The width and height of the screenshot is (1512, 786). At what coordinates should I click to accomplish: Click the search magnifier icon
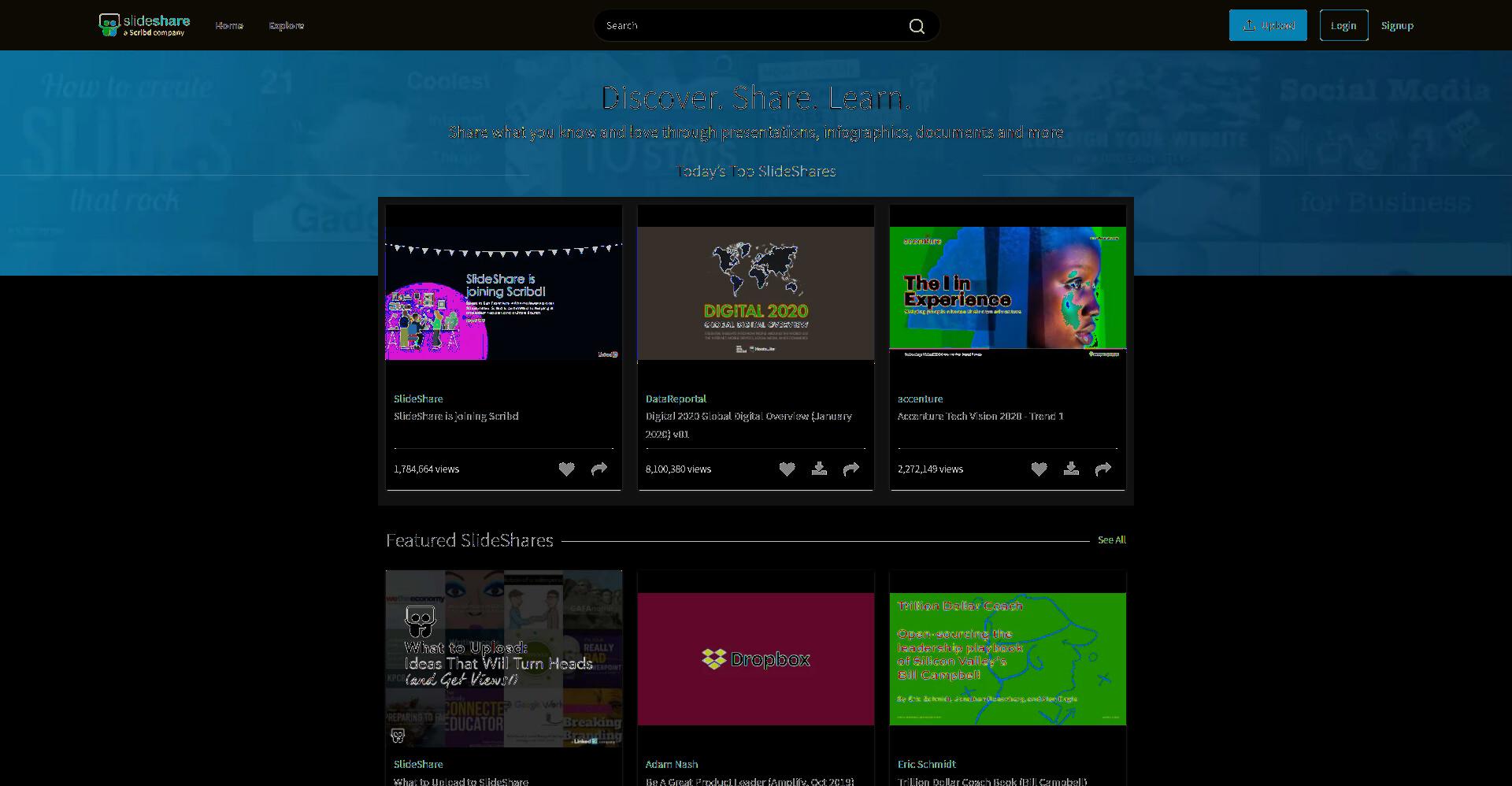[917, 26]
